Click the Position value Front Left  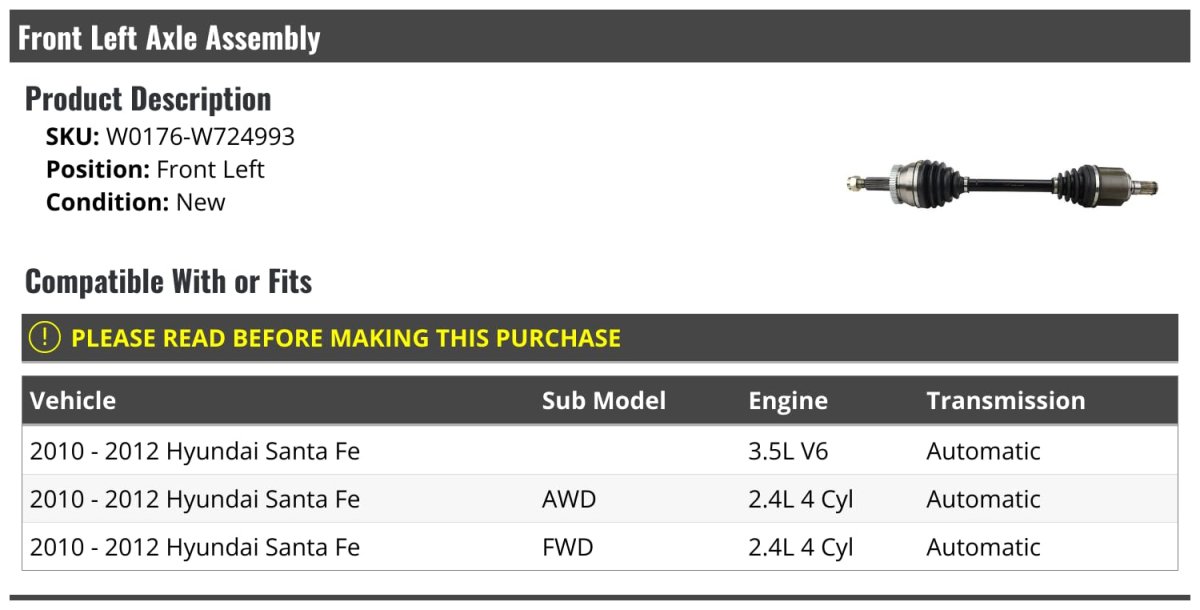point(210,169)
